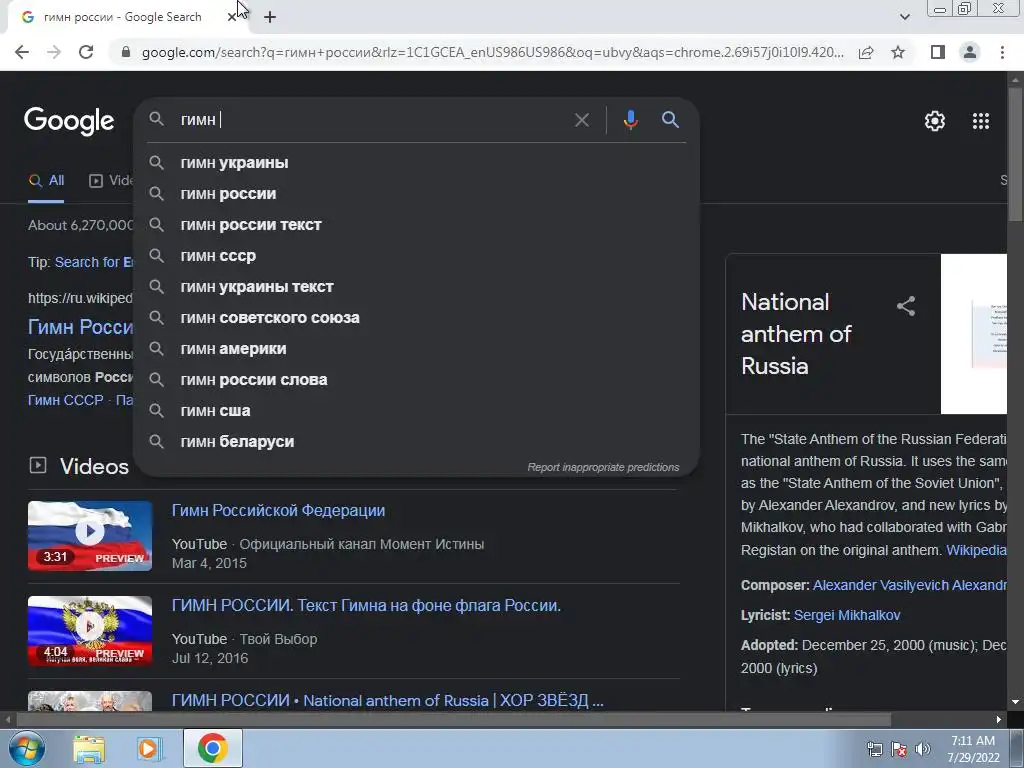Choose suggestion гимн советского союза

coord(416,318)
